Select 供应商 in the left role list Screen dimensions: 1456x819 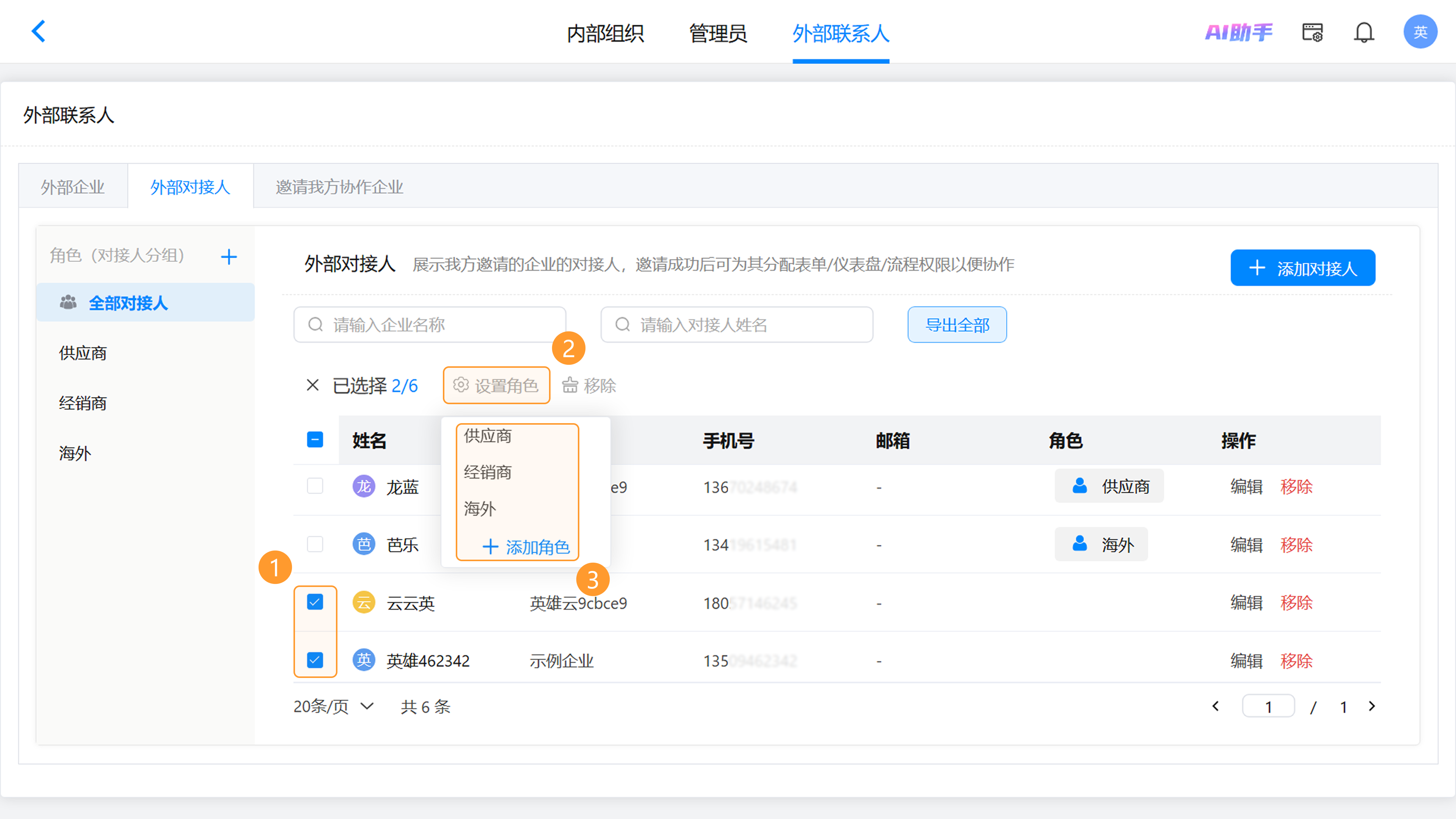pos(83,353)
